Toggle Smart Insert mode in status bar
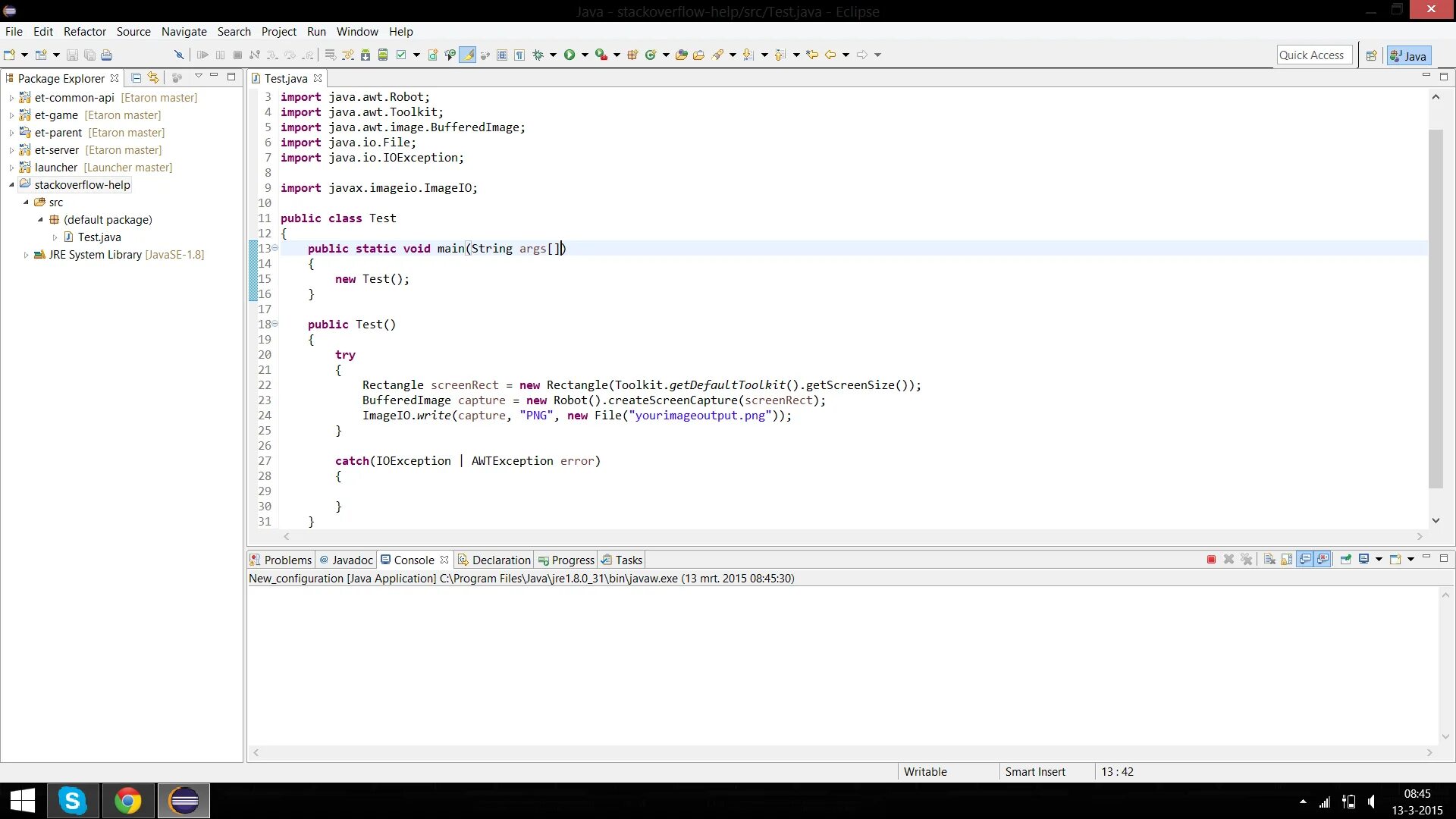 click(x=1035, y=771)
